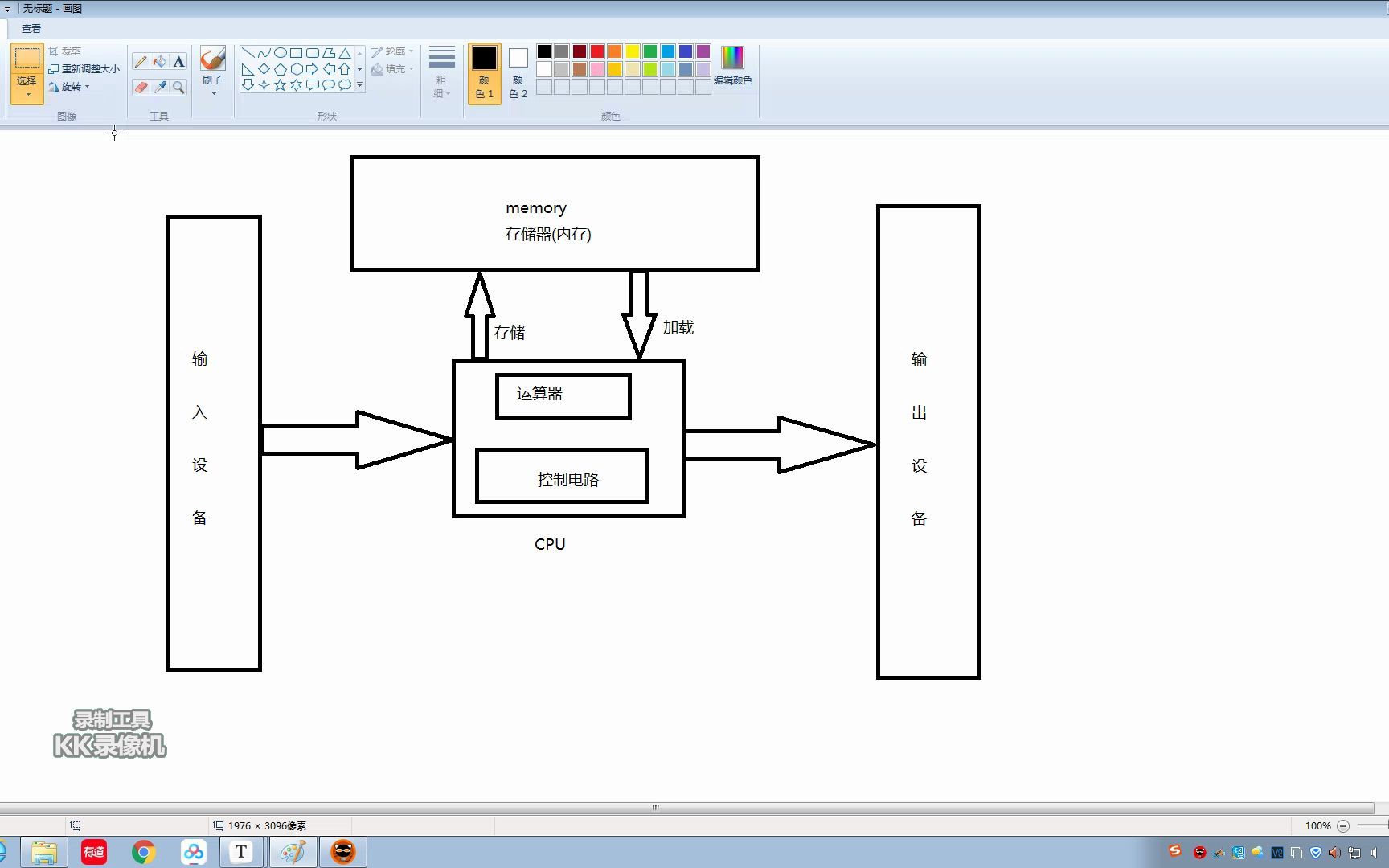1389x868 pixels.
Task: Choose the orange color swatch
Action: coord(615,51)
